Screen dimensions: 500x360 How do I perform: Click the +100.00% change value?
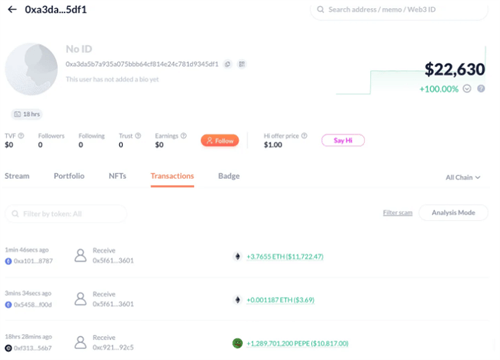pyautogui.click(x=439, y=89)
